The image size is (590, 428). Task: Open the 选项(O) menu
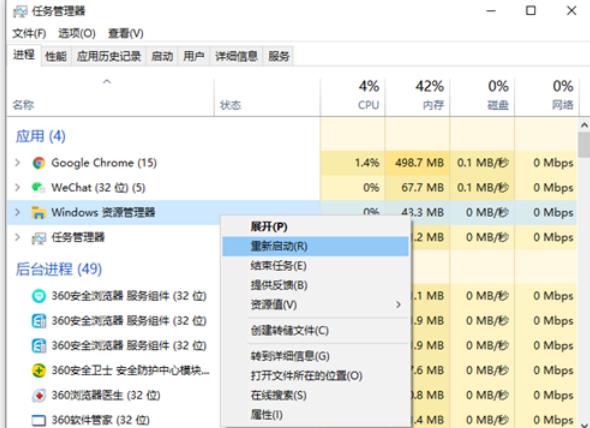pos(77,34)
